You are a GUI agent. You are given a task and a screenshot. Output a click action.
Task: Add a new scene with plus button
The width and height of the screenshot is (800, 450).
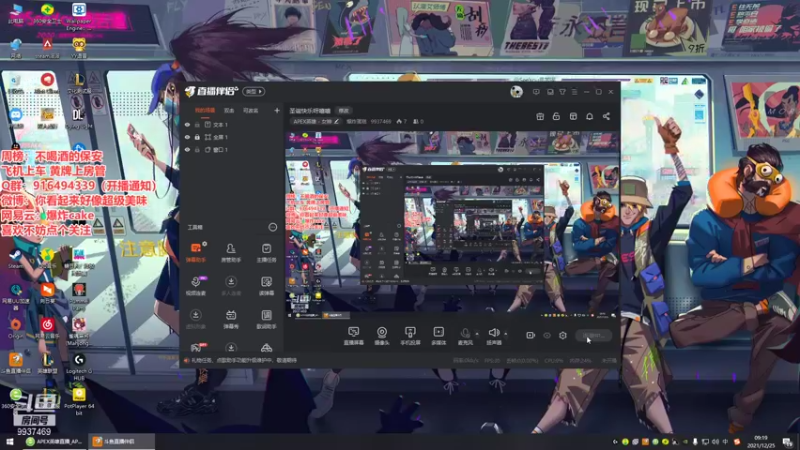(x=277, y=110)
